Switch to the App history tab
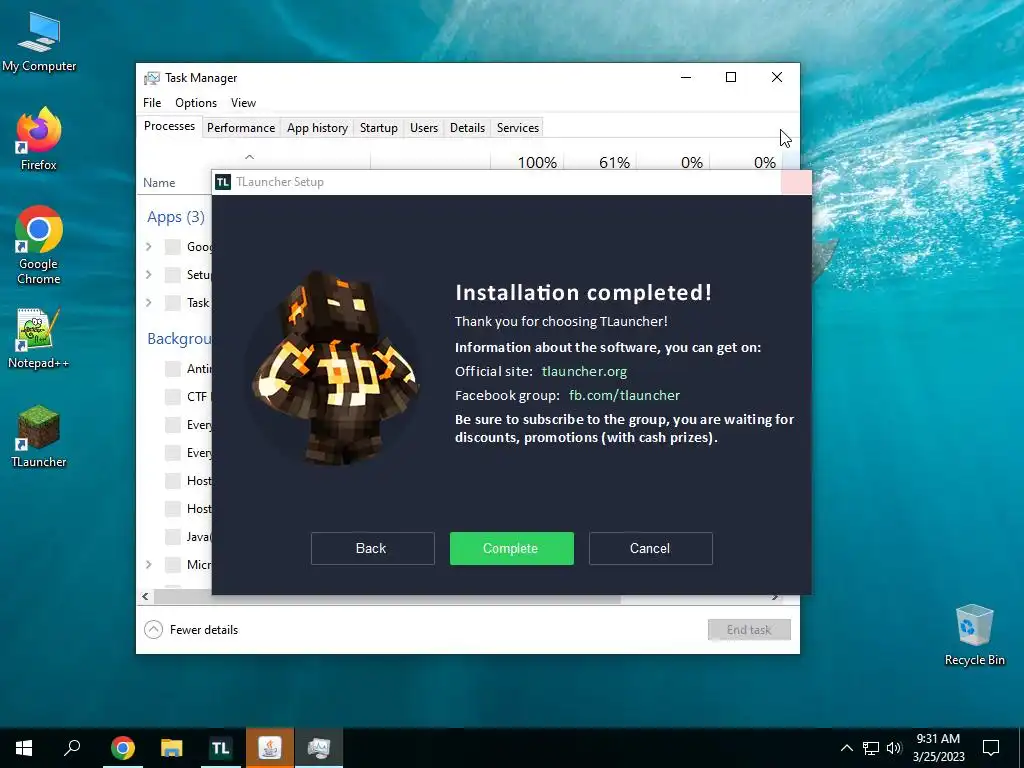1024x768 pixels. [317, 128]
